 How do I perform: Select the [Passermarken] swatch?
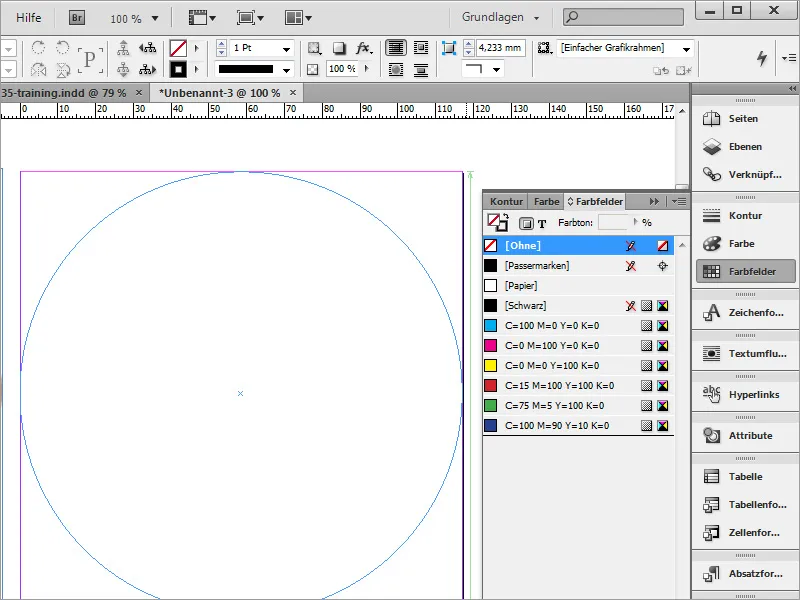pos(578,265)
